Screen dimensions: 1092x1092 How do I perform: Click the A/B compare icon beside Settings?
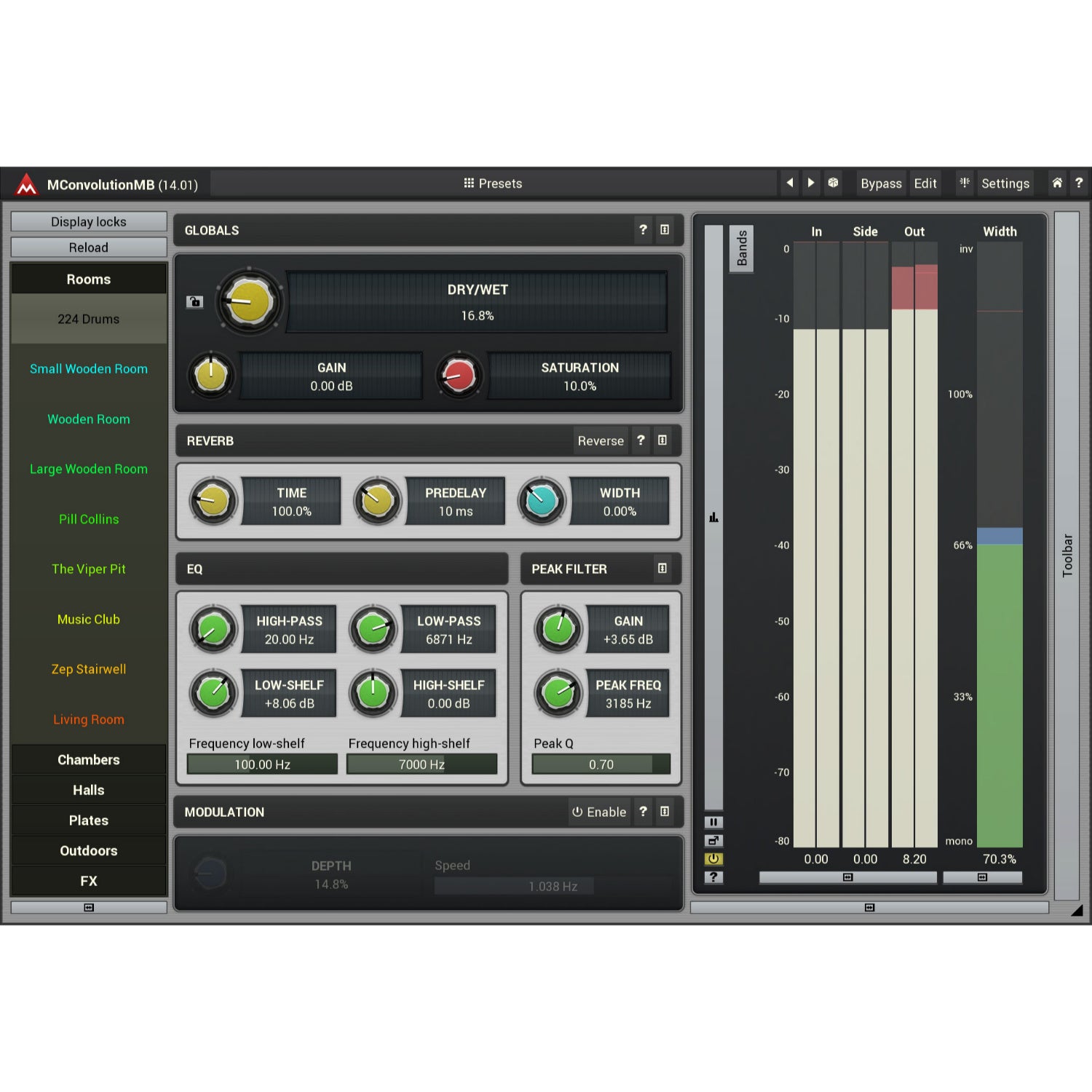click(x=965, y=183)
